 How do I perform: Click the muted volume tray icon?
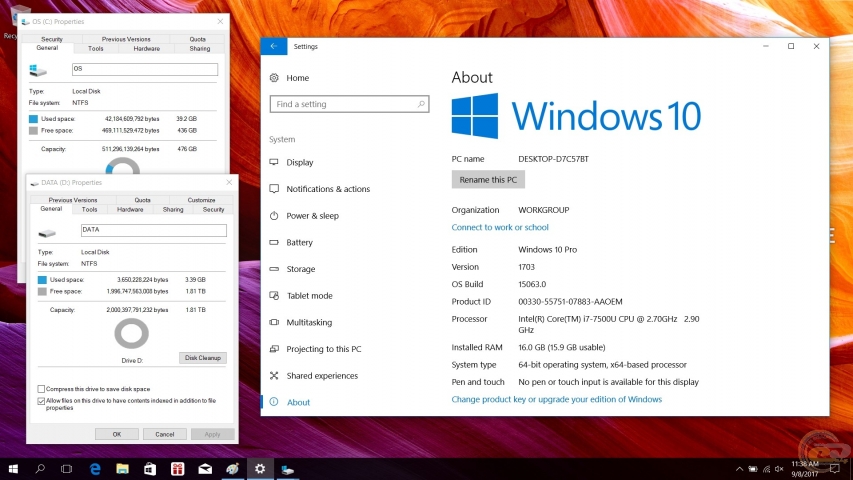tap(779, 469)
